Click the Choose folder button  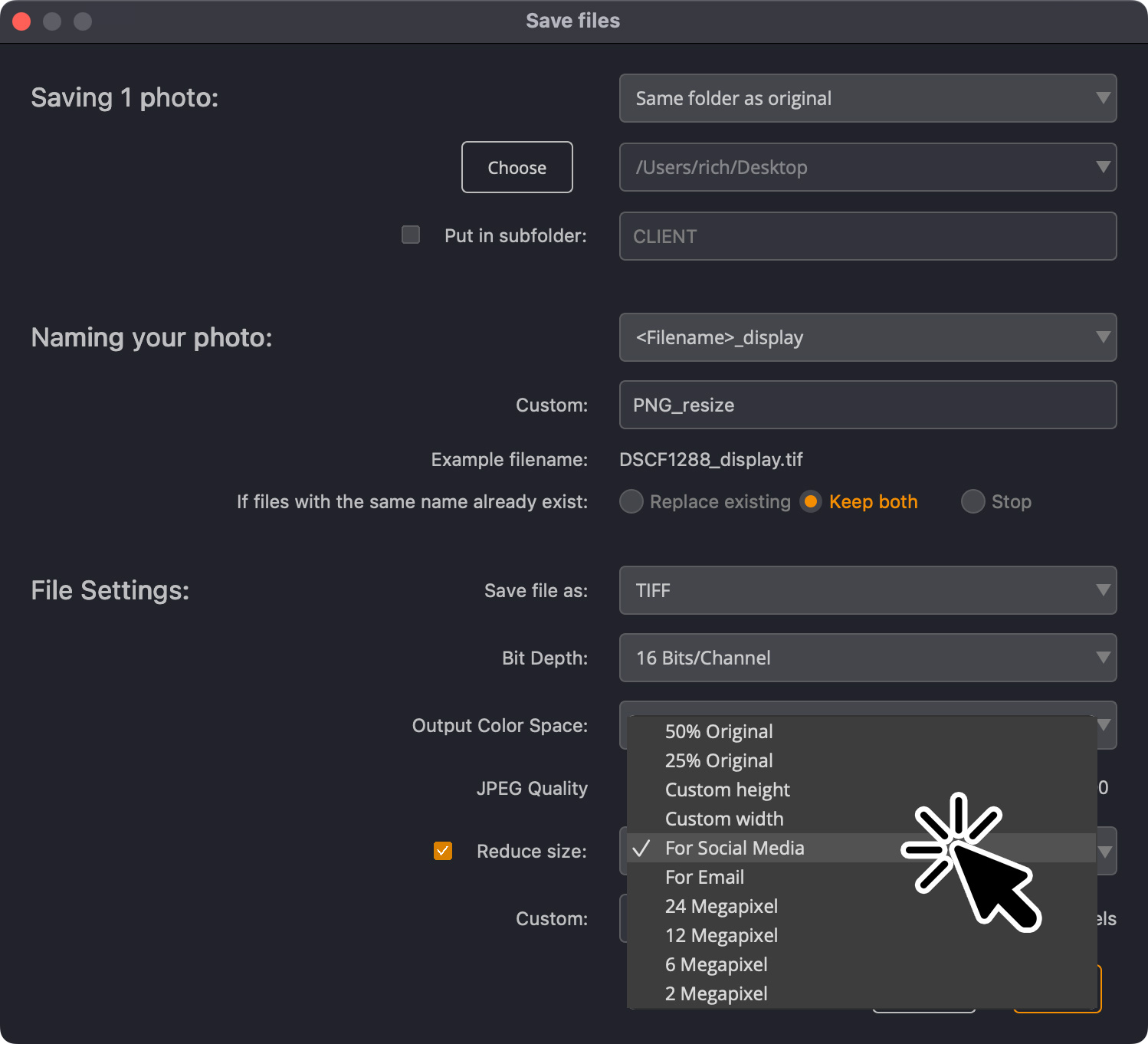[517, 167]
